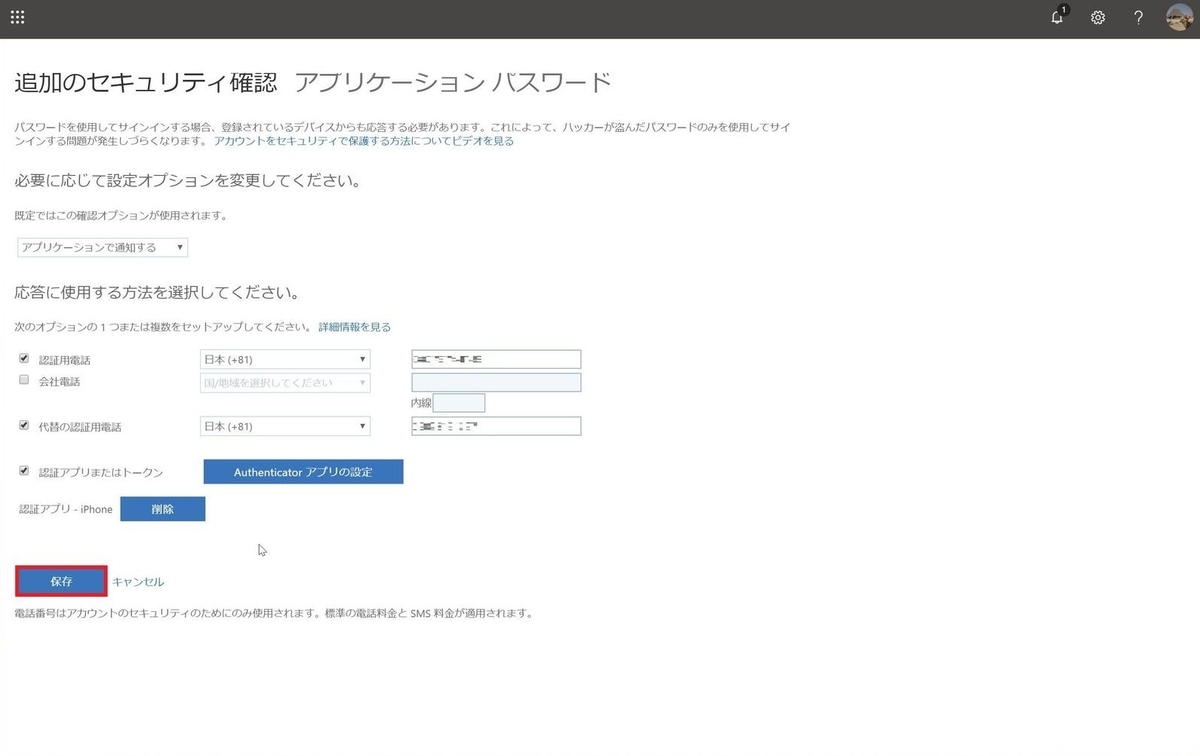This screenshot has height=756, width=1200.
Task: Click the Authenticator アプリの設定 button
Action: (x=303, y=471)
